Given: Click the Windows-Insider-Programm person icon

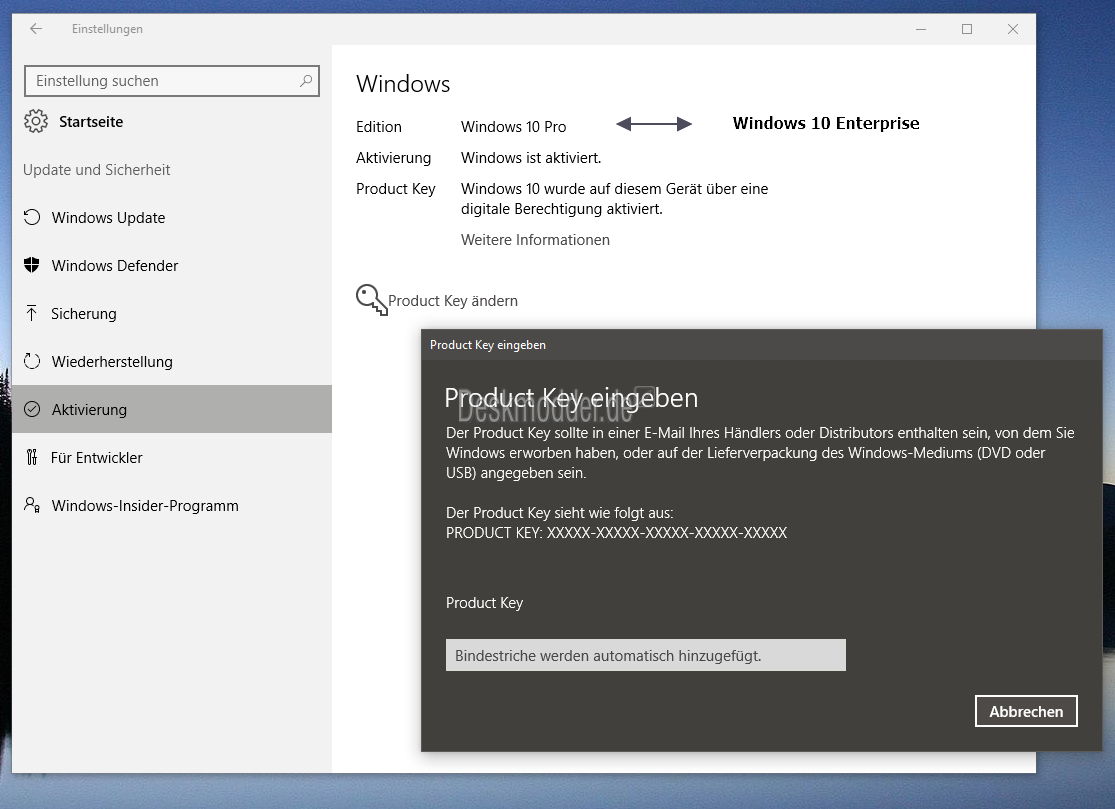Looking at the screenshot, I should (32, 505).
